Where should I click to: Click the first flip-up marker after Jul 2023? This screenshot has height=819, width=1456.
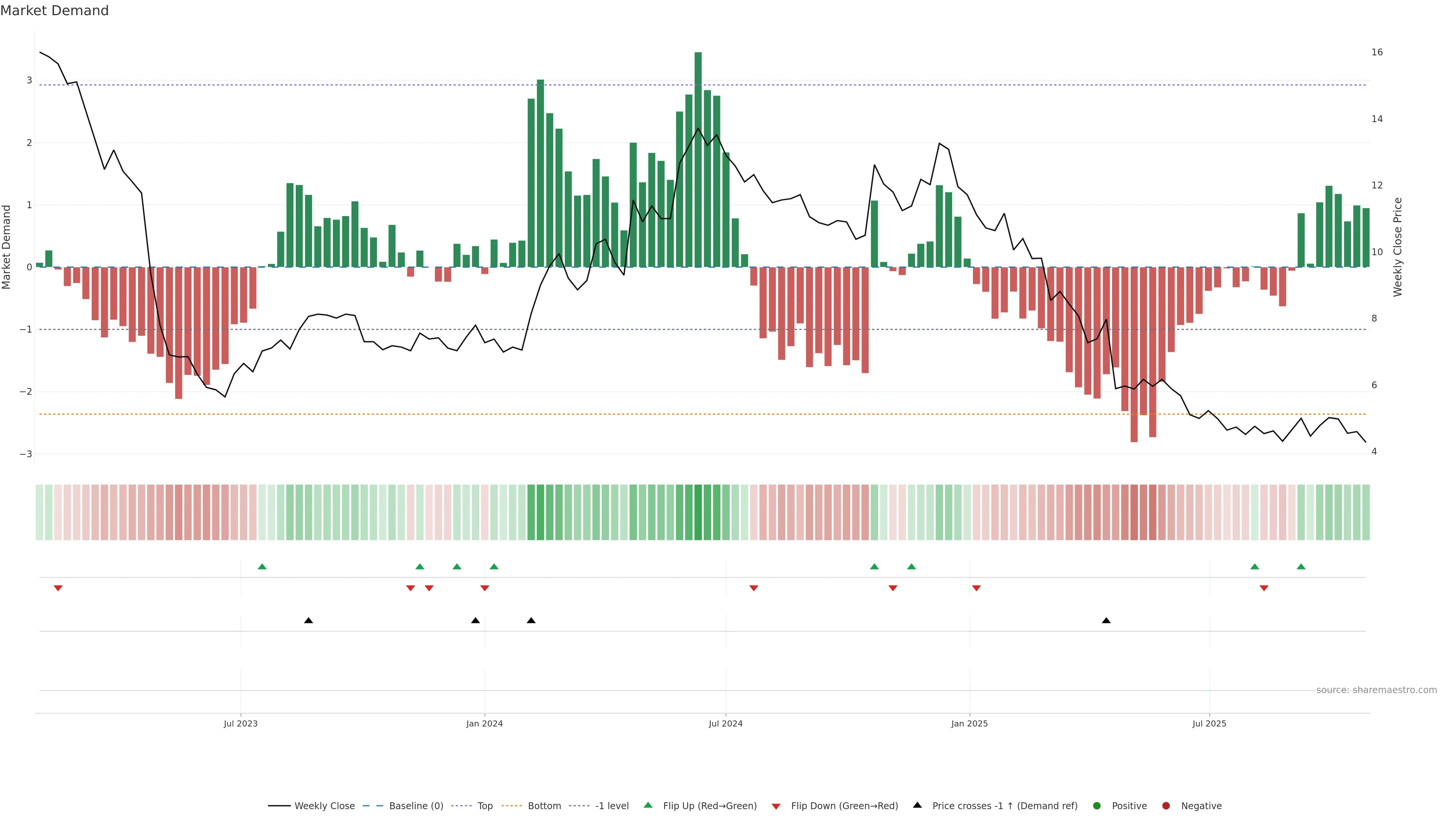click(x=262, y=567)
